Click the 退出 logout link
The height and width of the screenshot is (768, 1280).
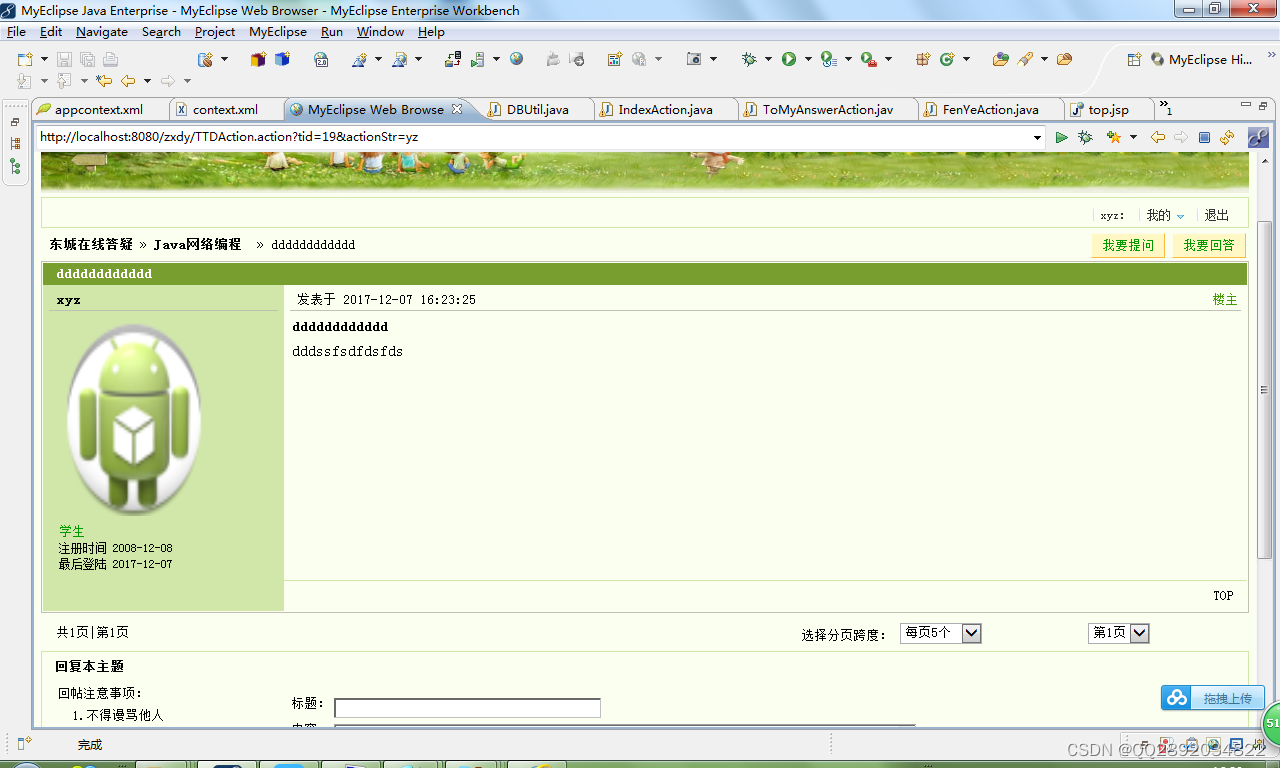point(1216,214)
